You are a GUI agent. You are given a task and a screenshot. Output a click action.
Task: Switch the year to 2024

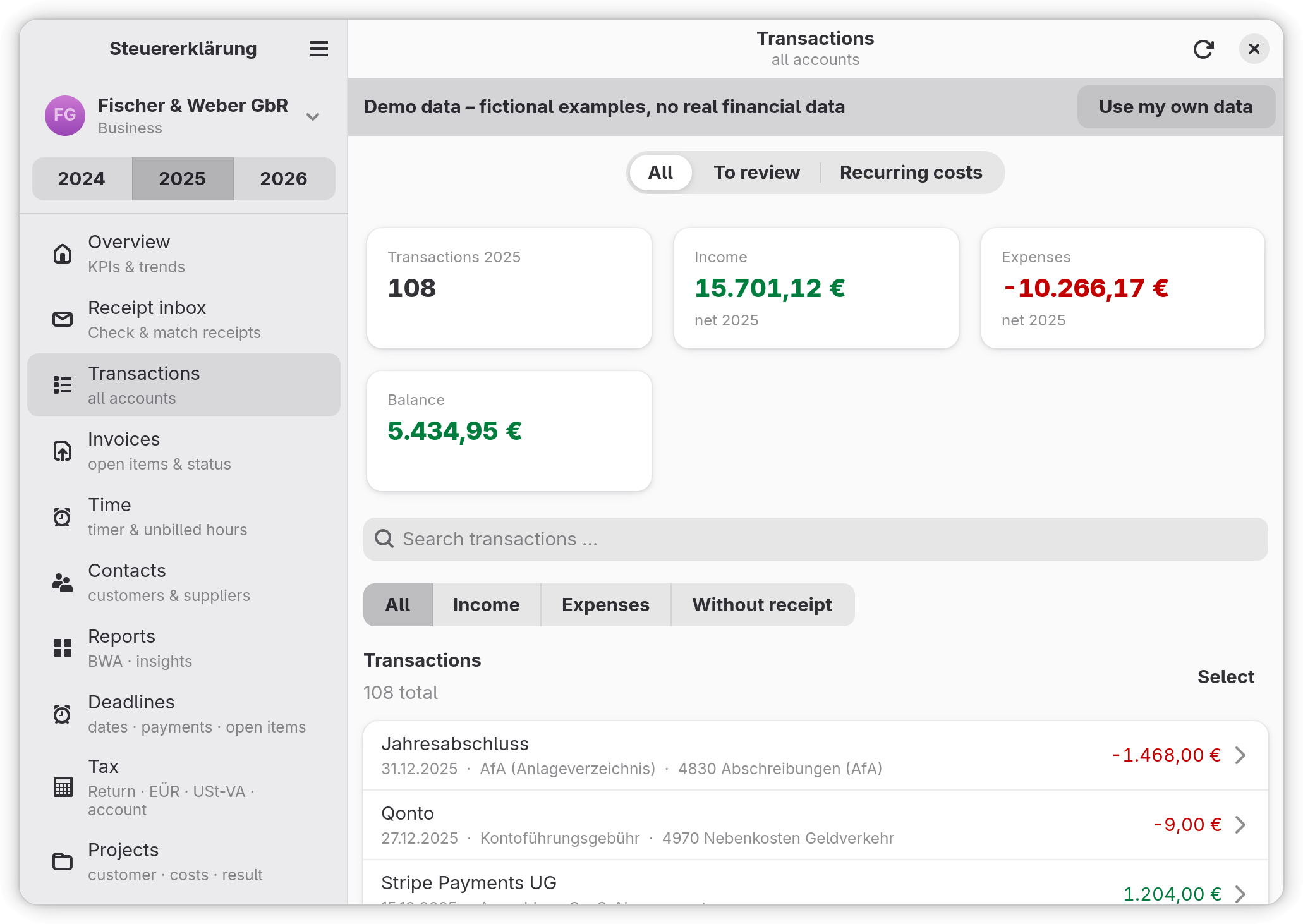click(82, 179)
